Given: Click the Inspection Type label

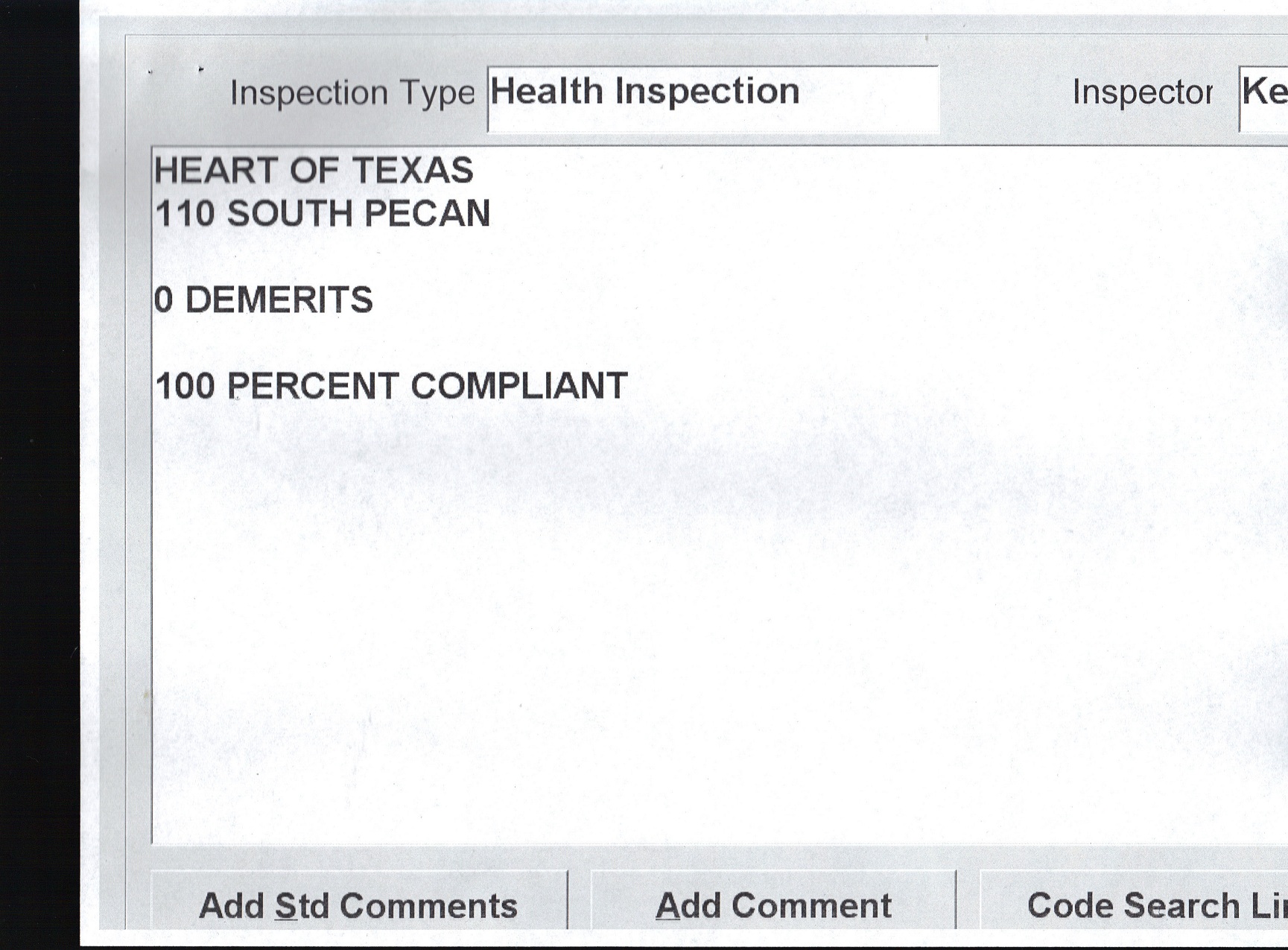Looking at the screenshot, I should tap(352, 93).
